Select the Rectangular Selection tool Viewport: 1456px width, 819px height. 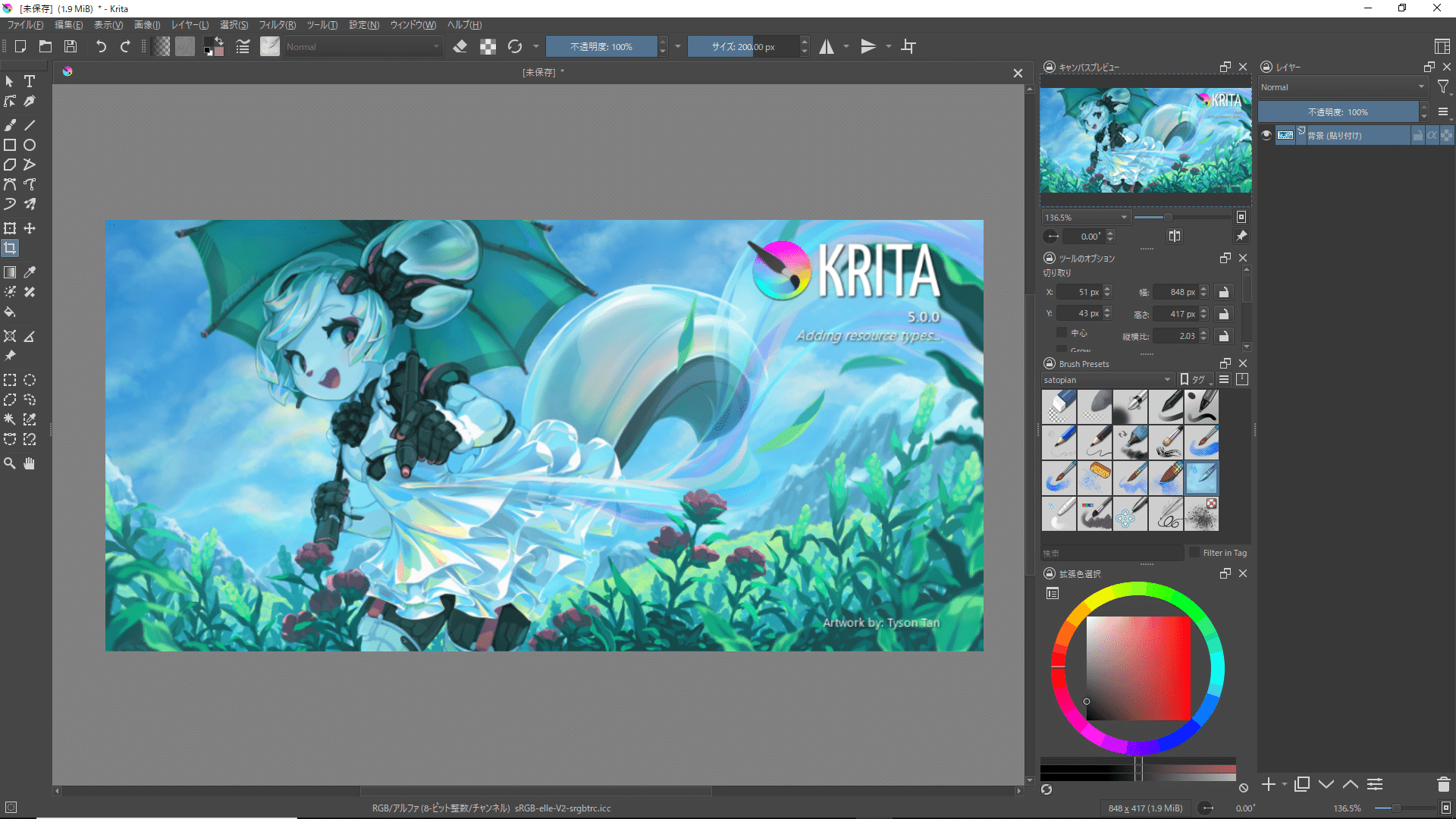[x=10, y=380]
